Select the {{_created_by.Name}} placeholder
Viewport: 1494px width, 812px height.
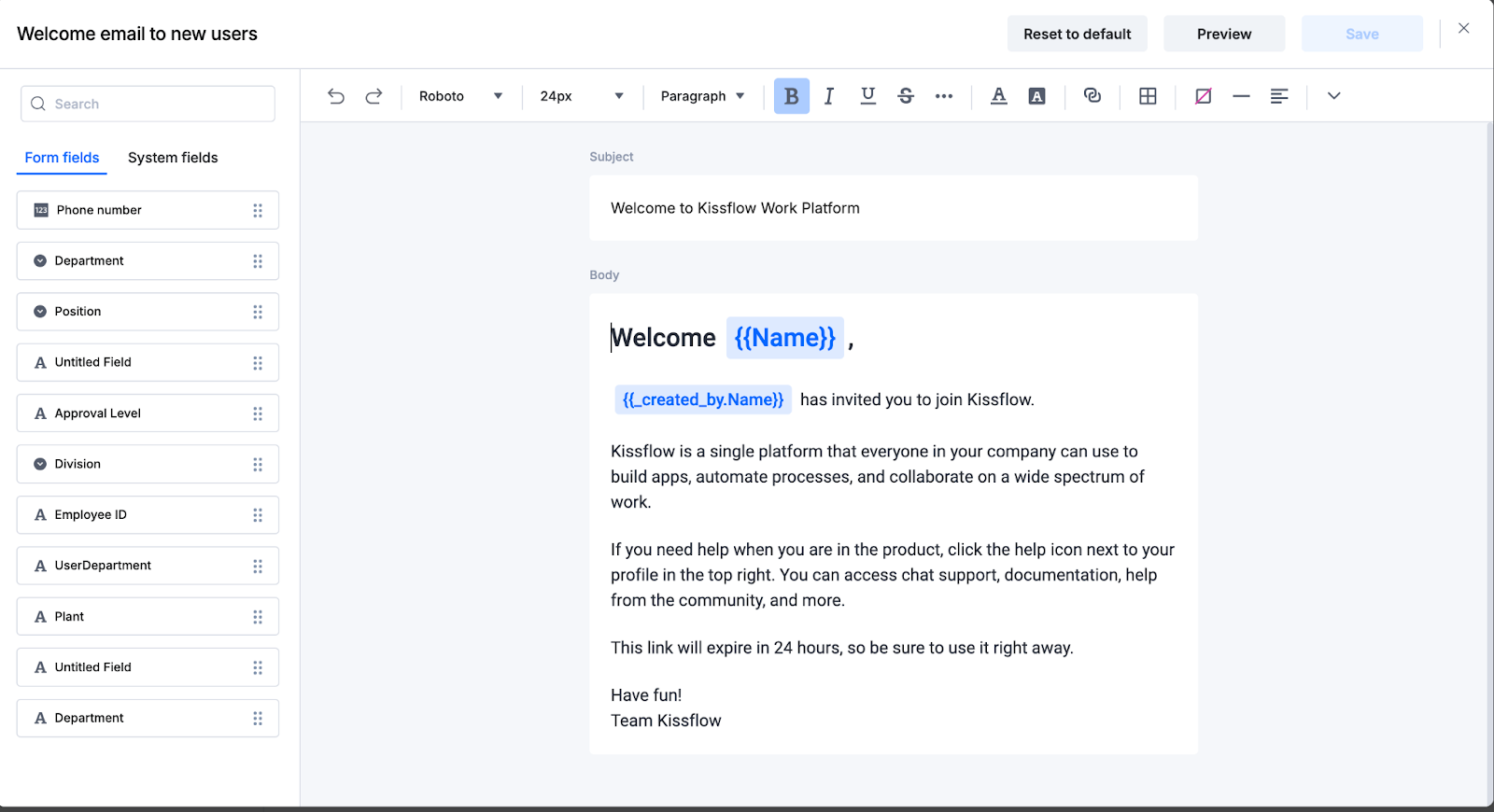[x=703, y=399]
